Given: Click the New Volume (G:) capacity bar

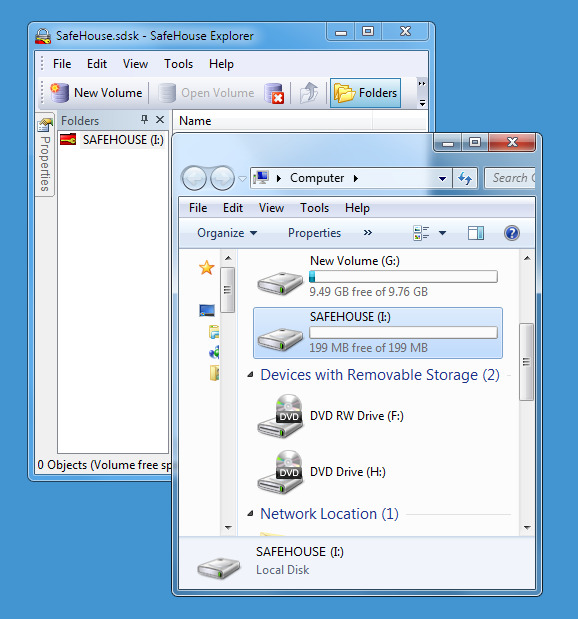Looking at the screenshot, I should click(403, 276).
